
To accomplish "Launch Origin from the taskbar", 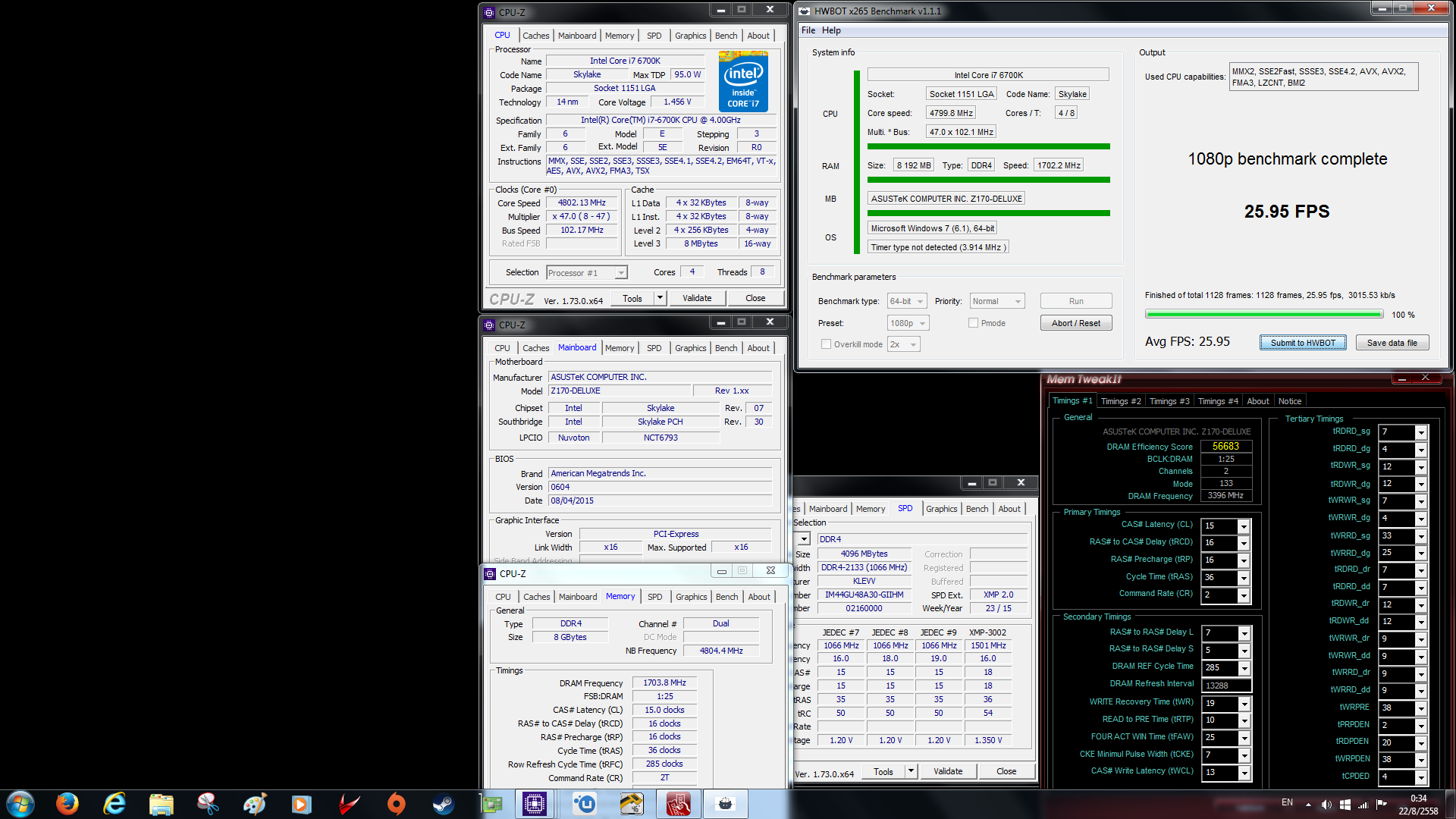I will point(396,804).
